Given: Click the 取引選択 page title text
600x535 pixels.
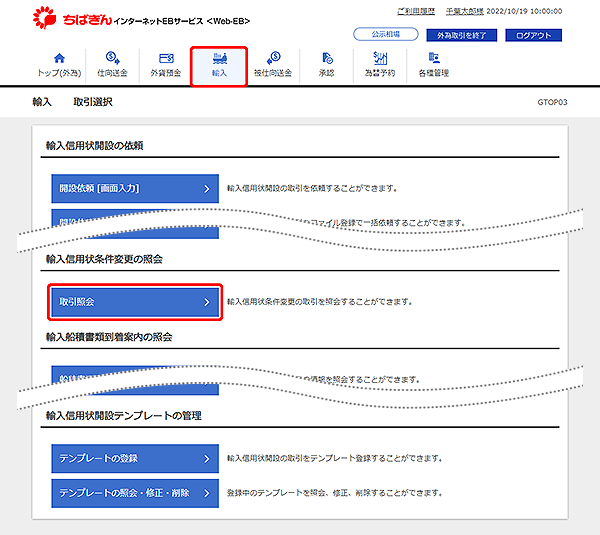Looking at the screenshot, I should (93, 102).
